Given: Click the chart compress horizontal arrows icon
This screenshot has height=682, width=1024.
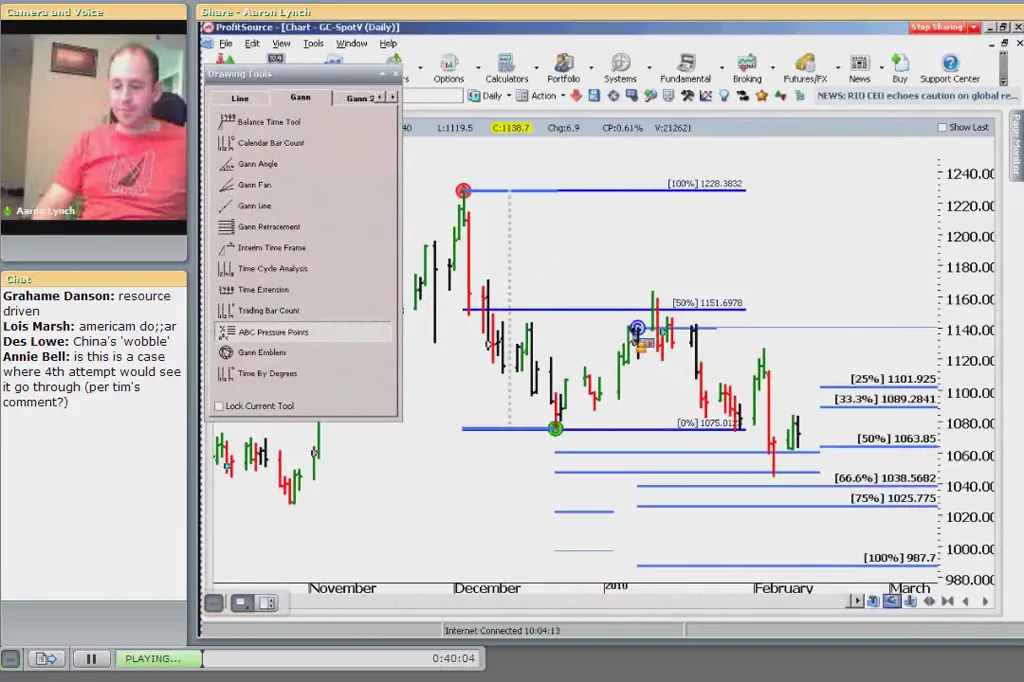Looking at the screenshot, I should point(948,601).
